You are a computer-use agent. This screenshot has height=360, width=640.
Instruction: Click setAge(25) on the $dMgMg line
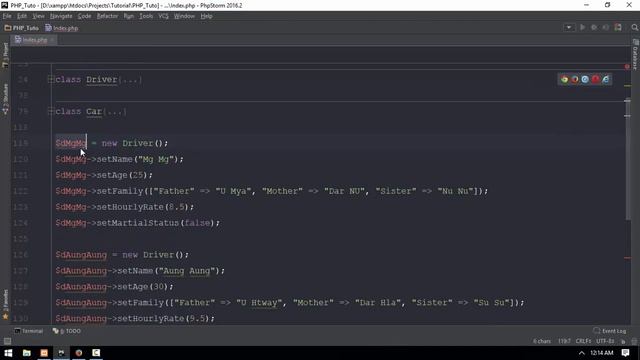[124, 175]
